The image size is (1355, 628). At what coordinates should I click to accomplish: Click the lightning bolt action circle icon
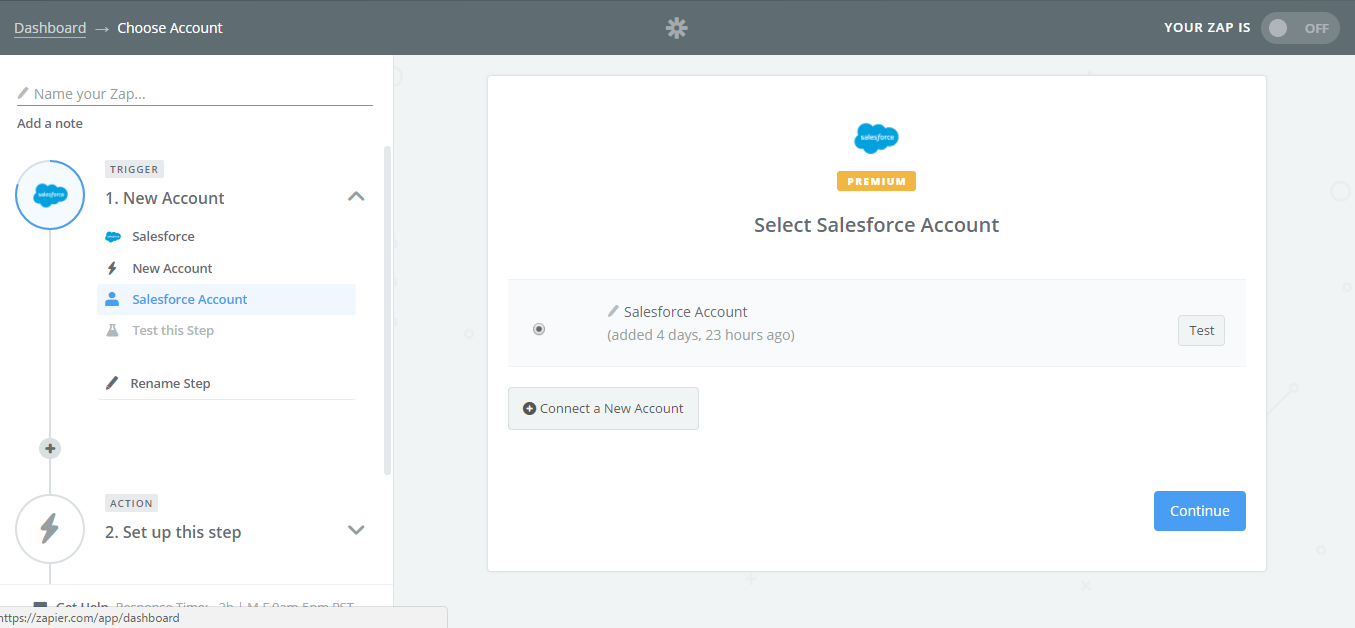(50, 529)
